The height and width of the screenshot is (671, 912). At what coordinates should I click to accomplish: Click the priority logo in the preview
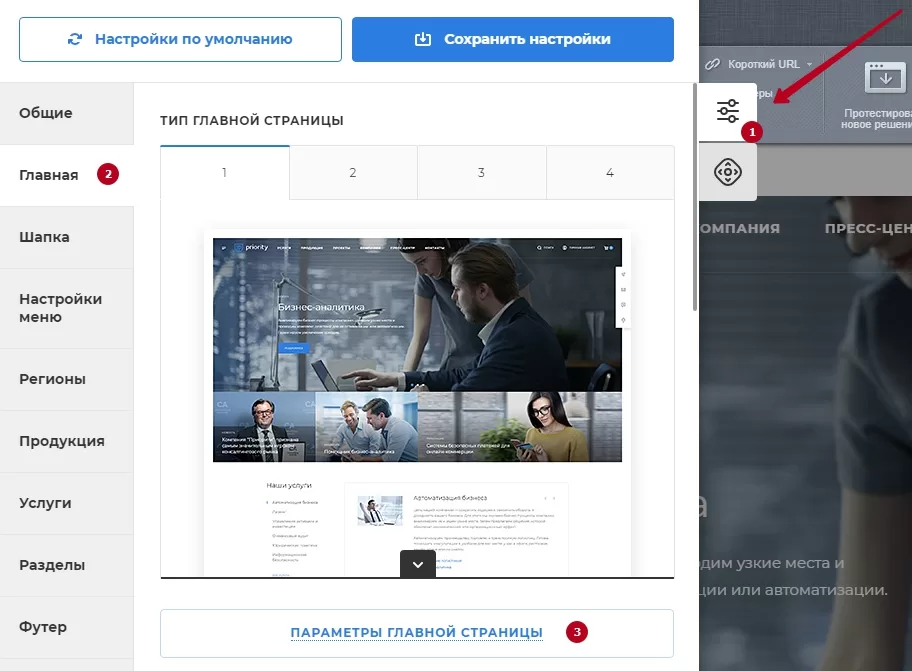tap(251, 248)
